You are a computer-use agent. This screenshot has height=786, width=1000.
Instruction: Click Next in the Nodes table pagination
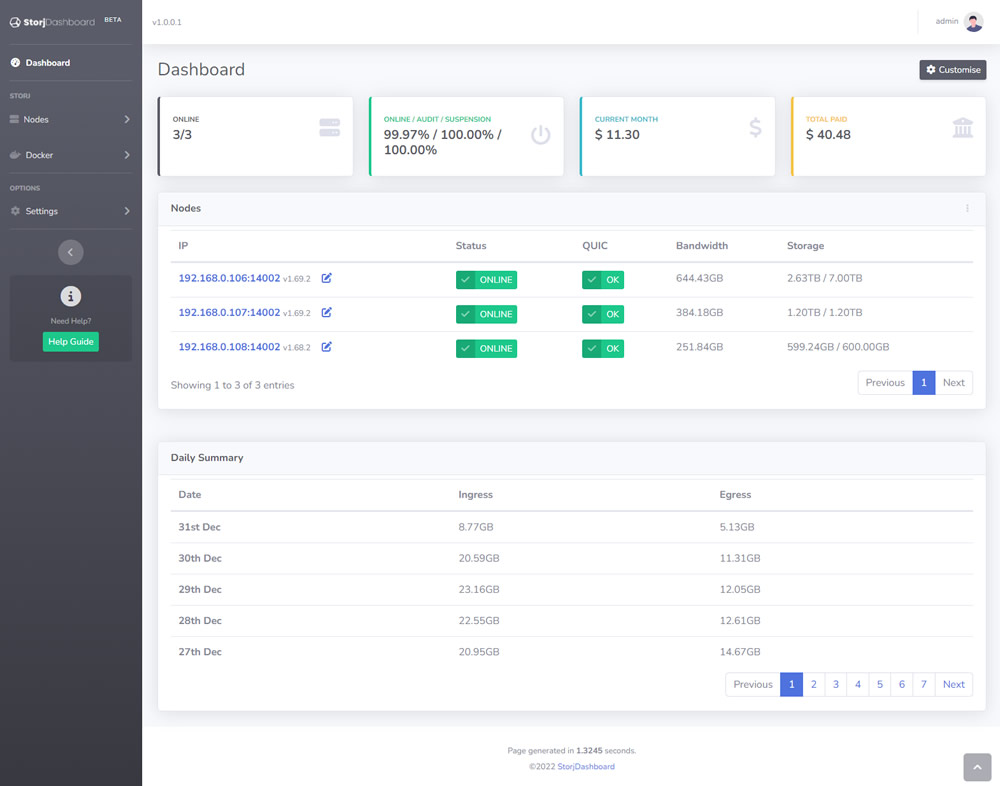(953, 382)
